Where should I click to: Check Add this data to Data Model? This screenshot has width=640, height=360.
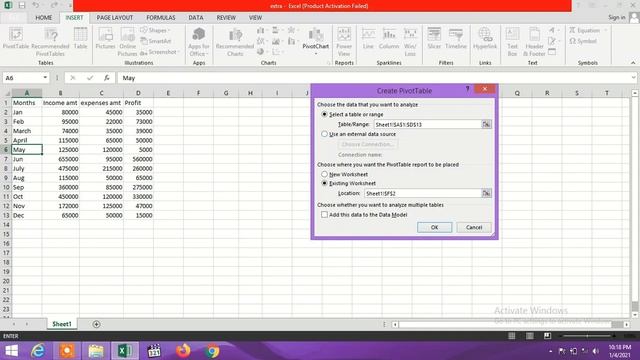tap(364, 215)
